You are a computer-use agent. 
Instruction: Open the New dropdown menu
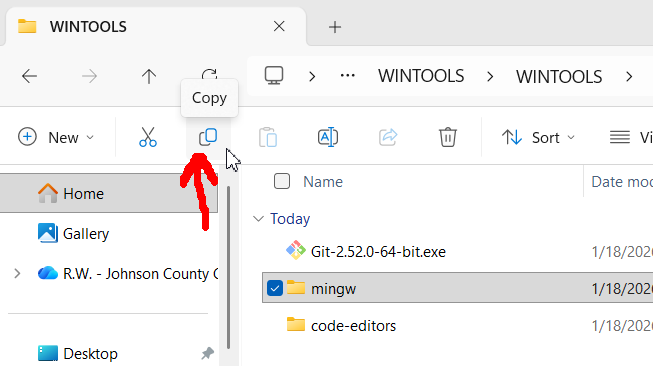coord(56,137)
